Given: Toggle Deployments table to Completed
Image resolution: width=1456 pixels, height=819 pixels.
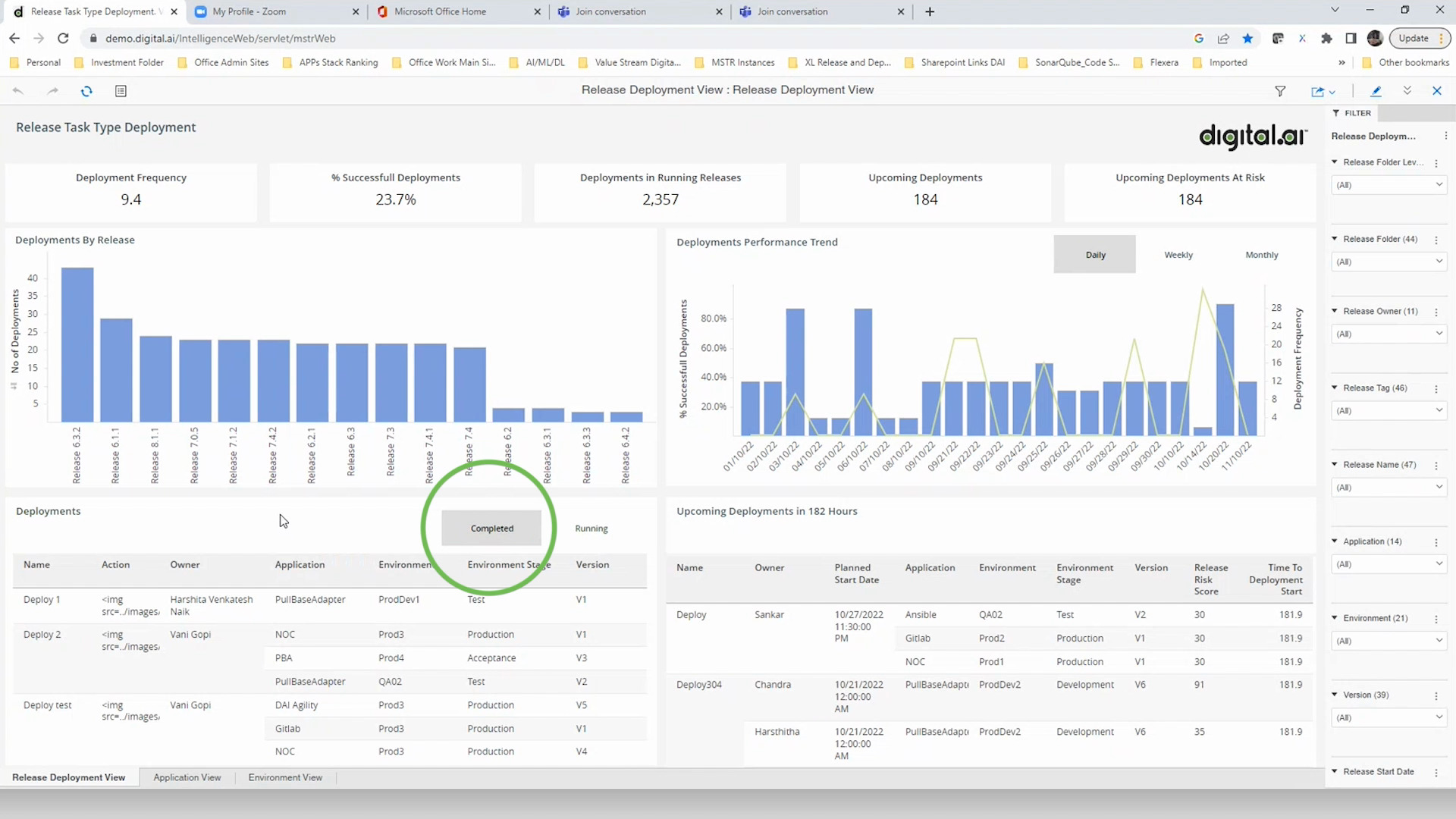Looking at the screenshot, I should tap(491, 529).
